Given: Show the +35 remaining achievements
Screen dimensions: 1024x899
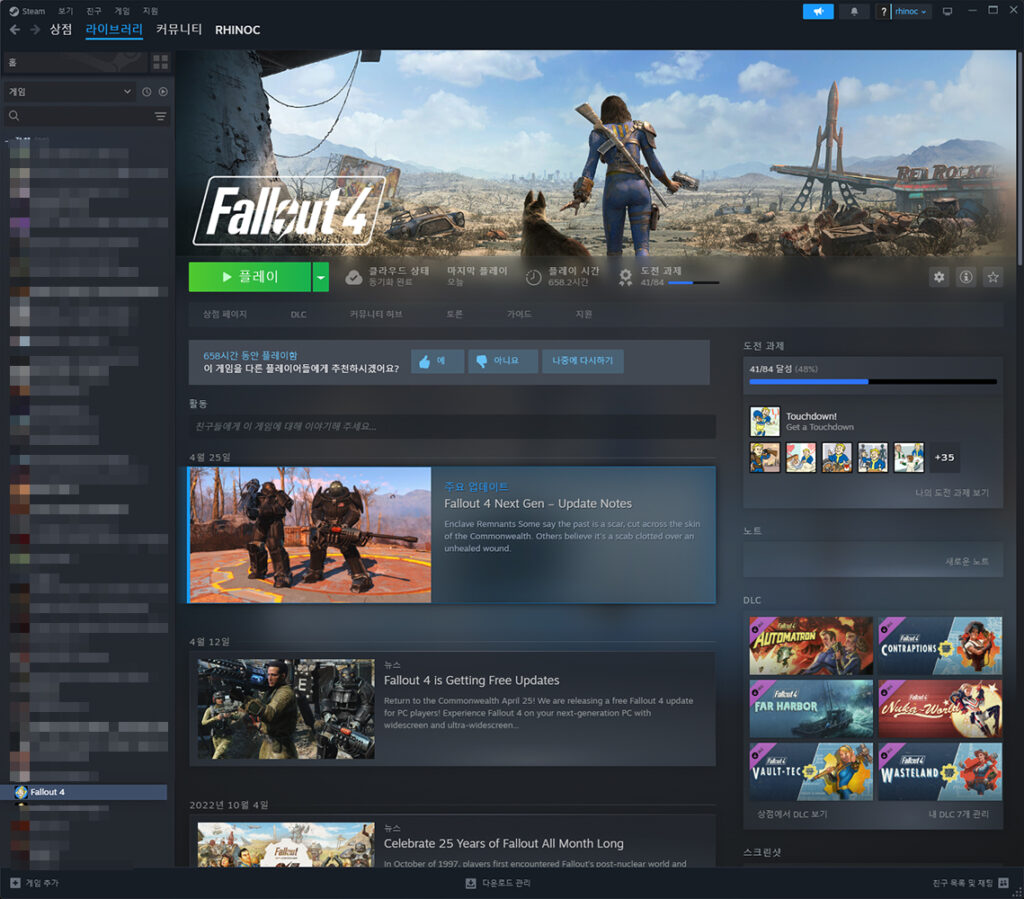Looking at the screenshot, I should pyautogui.click(x=944, y=457).
